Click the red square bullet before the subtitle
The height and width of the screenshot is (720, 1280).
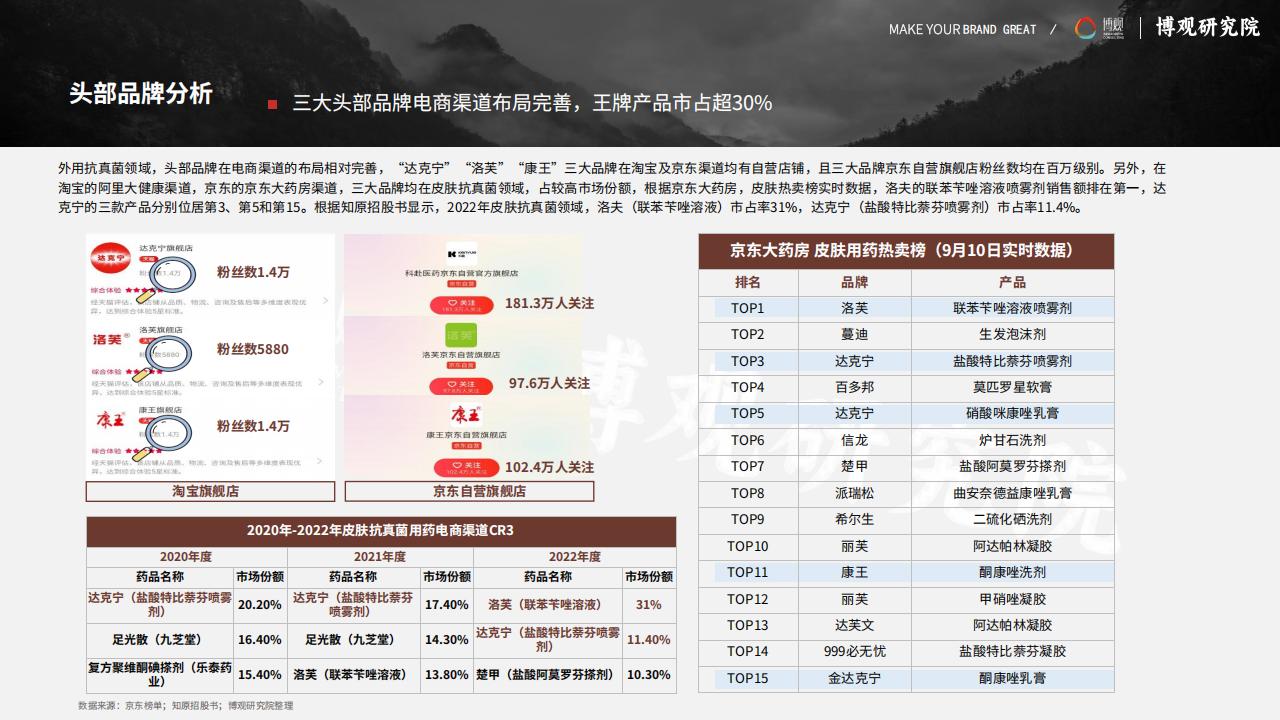point(272,104)
